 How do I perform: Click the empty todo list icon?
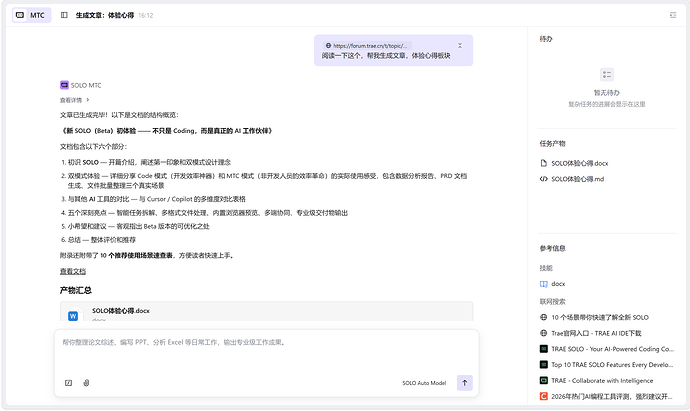click(607, 74)
